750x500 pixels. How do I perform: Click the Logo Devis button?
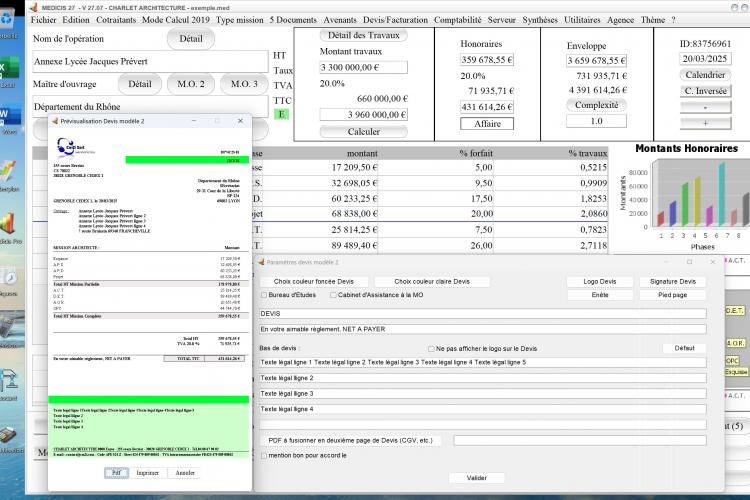tap(600, 281)
